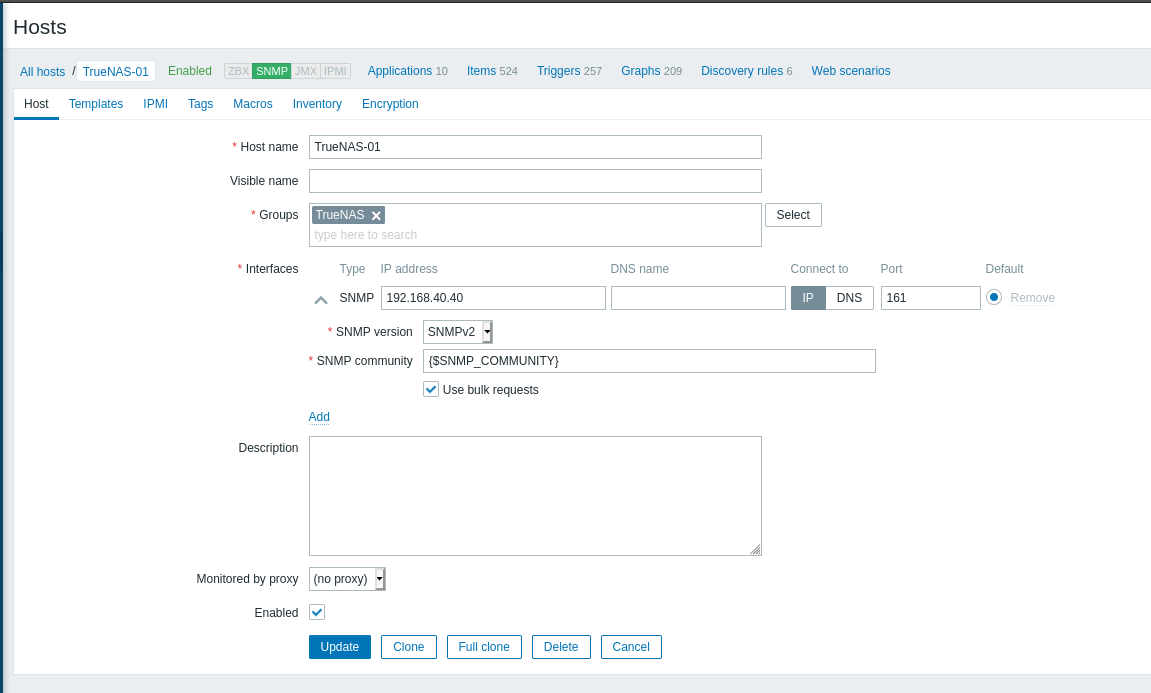Focus the IP address field
1151x693 pixels.
pos(493,297)
